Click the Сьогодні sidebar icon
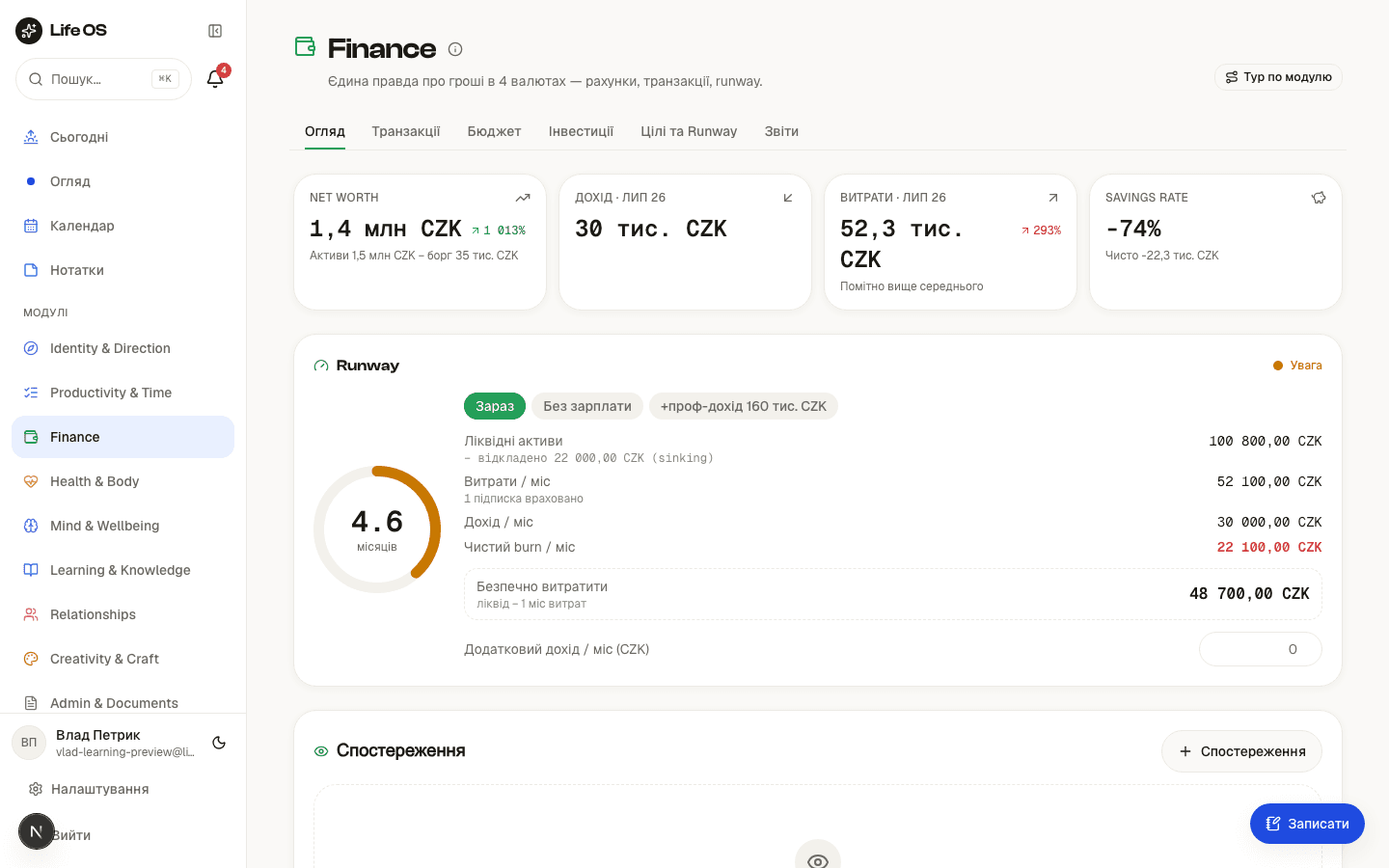The image size is (1389, 868). click(x=31, y=137)
